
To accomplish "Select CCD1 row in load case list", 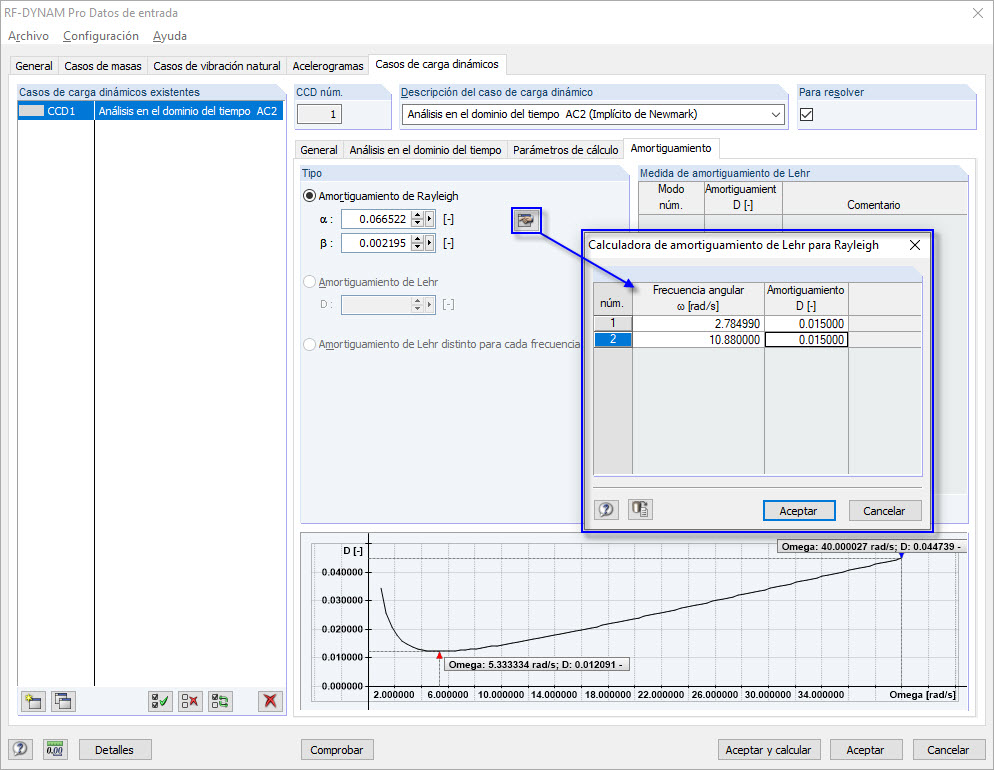I will 151,111.
